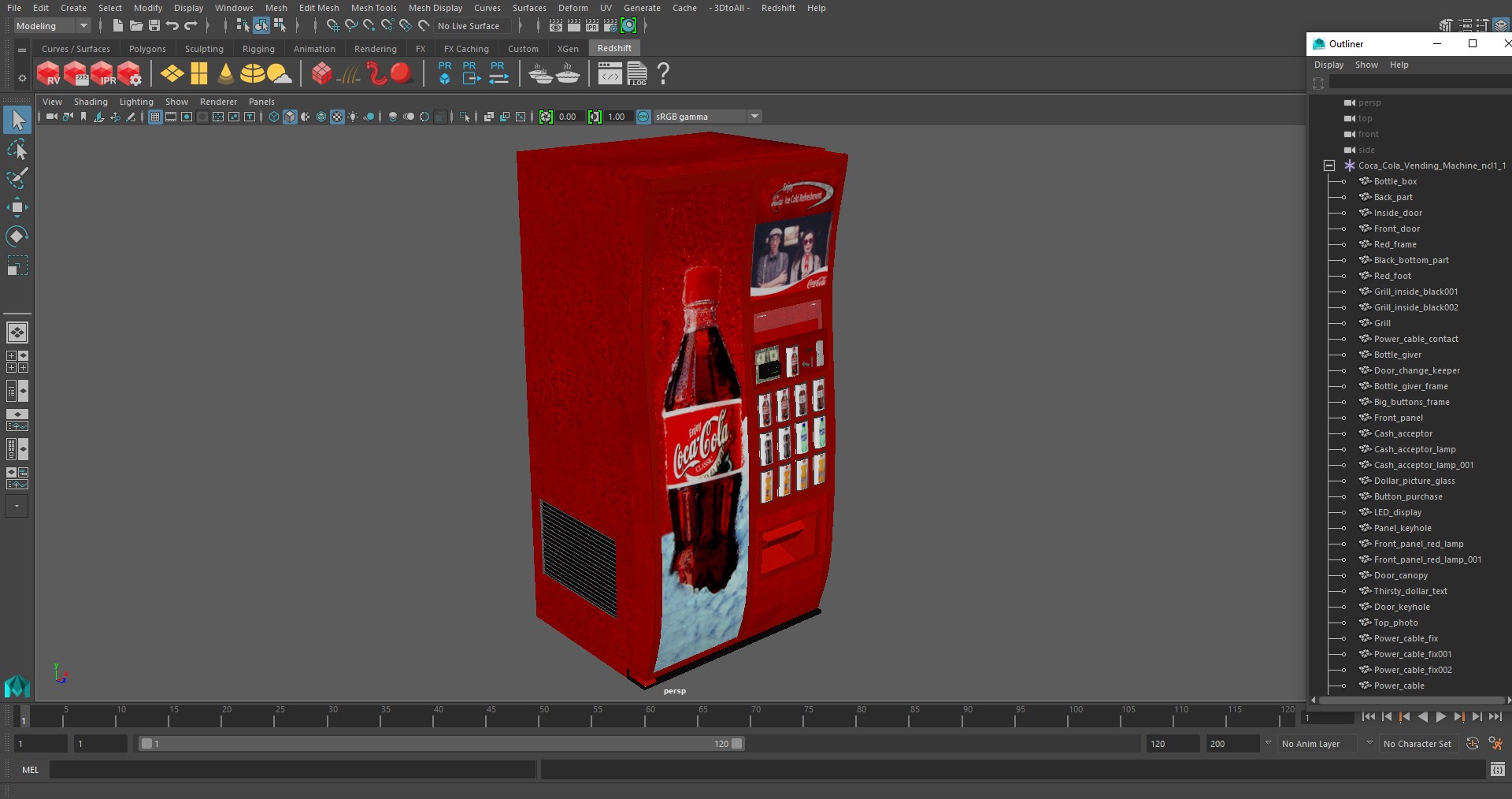The width and height of the screenshot is (1512, 799).
Task: Undo the last action via toolbar arrow
Action: click(x=172, y=26)
